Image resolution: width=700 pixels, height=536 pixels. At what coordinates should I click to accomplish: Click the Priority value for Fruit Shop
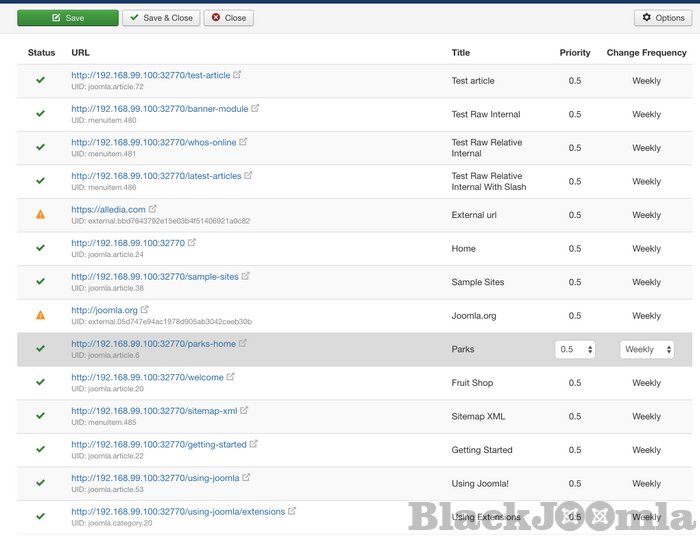point(575,383)
